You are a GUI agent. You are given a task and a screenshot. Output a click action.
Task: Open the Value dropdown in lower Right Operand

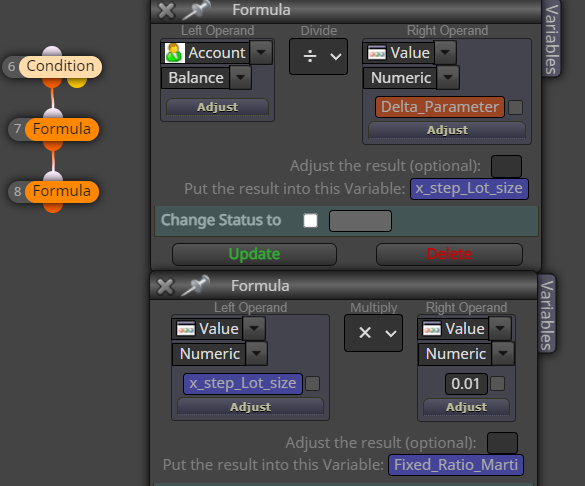coord(500,329)
